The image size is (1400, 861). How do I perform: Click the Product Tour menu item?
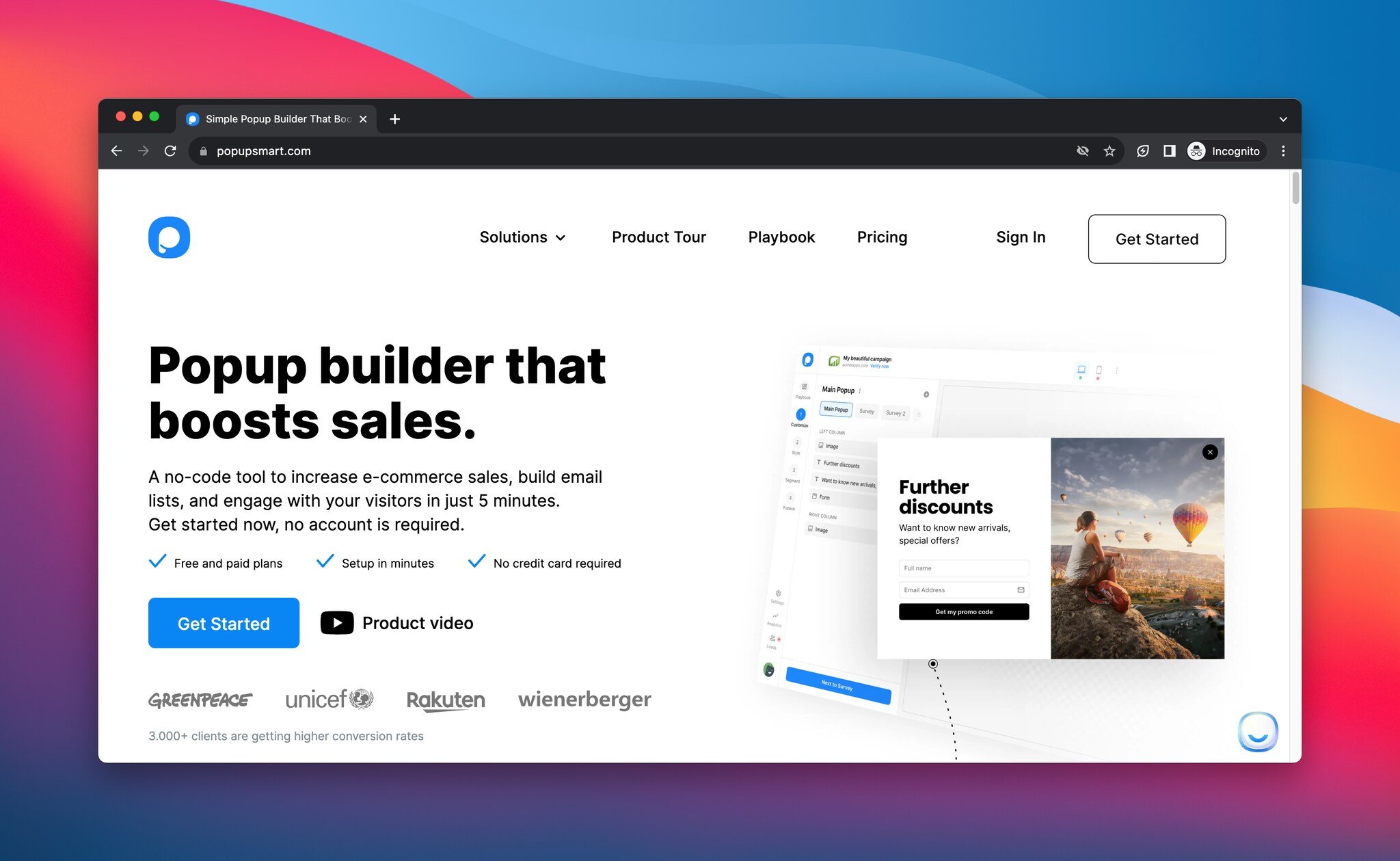point(659,237)
